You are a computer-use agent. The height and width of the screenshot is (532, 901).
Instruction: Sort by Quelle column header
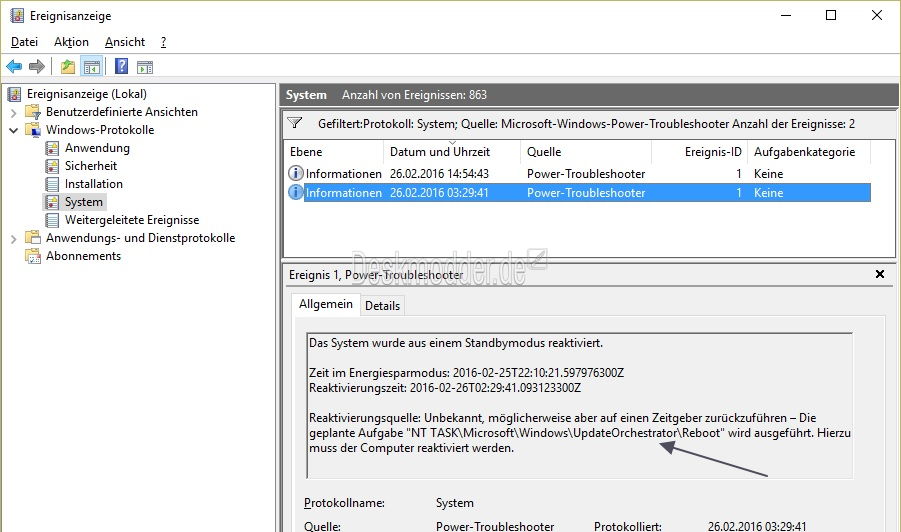click(586, 152)
